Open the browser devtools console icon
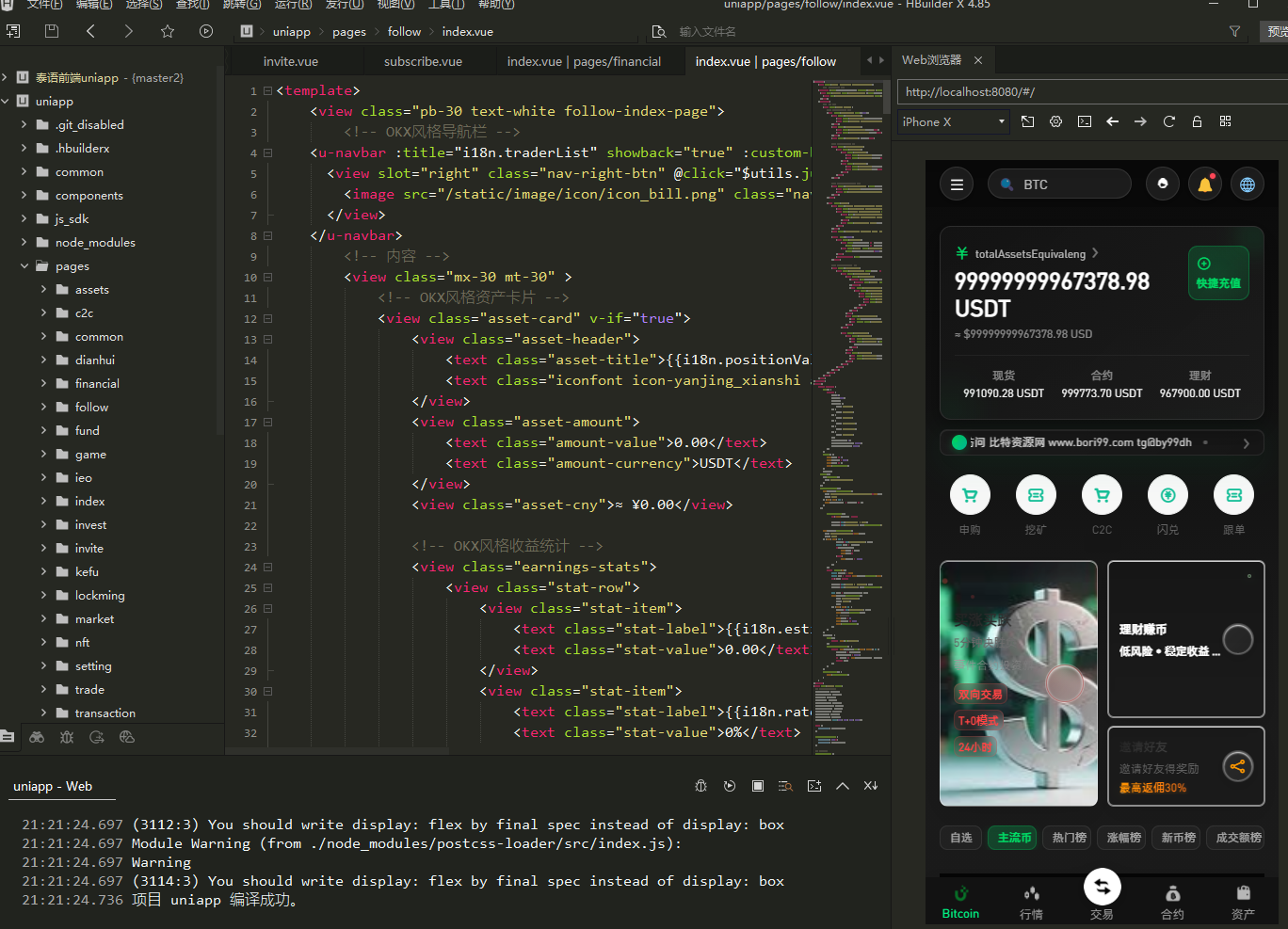This screenshot has width=1288, height=929. point(1085,121)
